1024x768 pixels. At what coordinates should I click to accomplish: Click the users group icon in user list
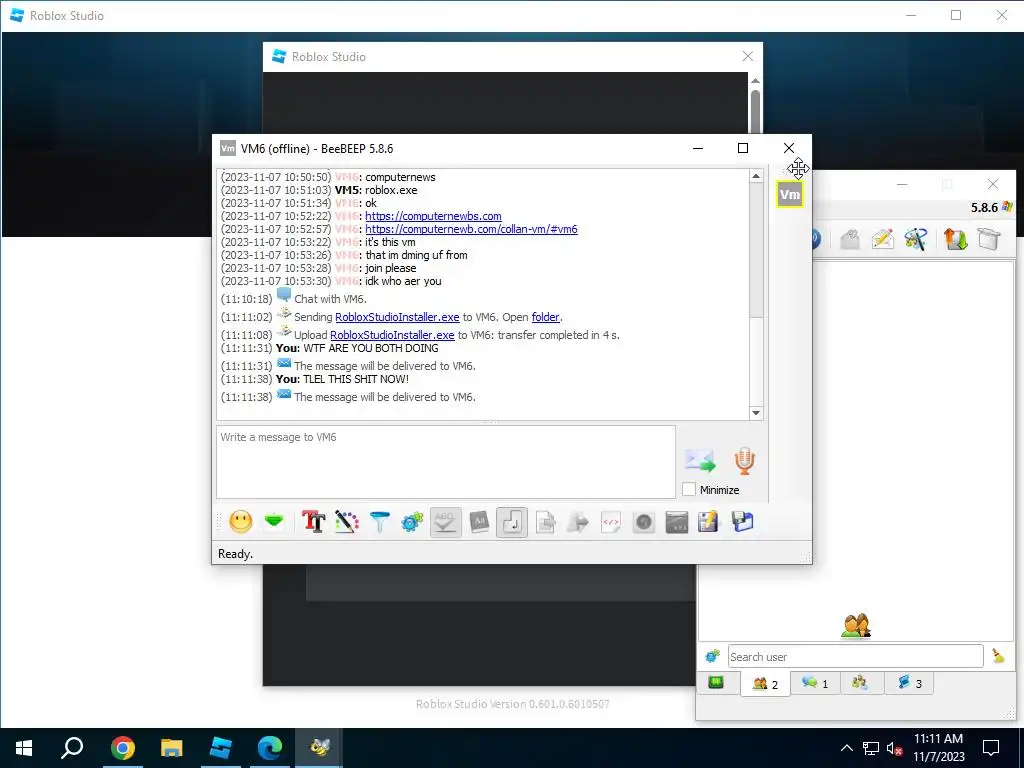click(856, 626)
